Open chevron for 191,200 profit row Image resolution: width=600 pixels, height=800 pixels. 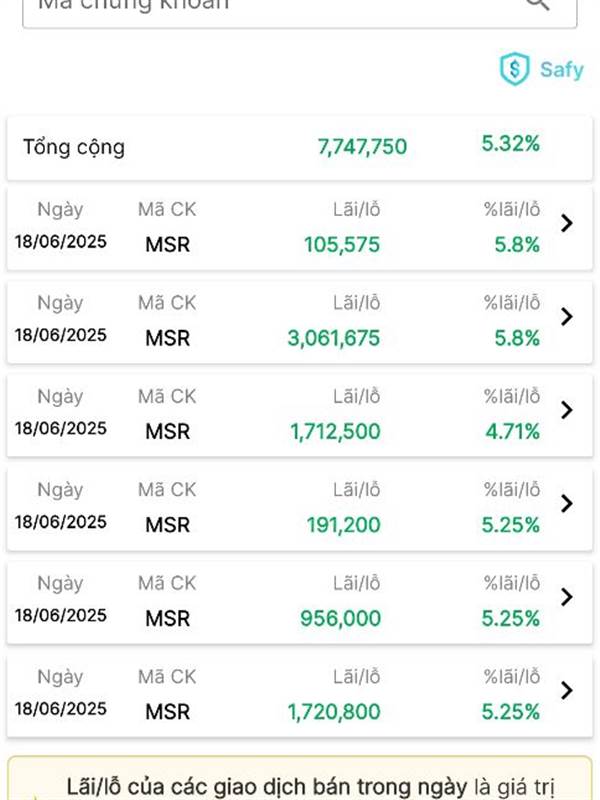(x=566, y=503)
